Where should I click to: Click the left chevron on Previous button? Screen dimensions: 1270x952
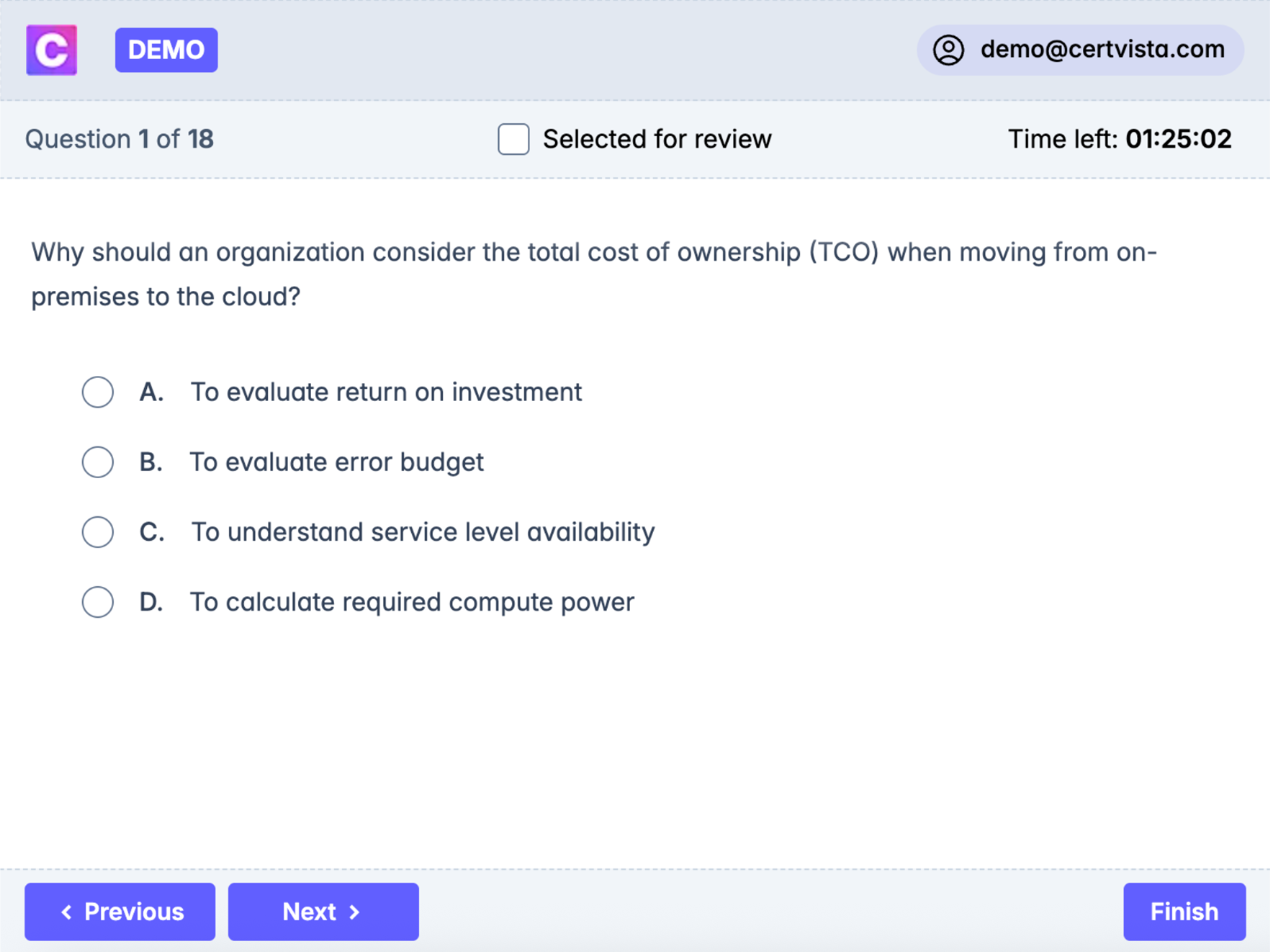(67, 912)
